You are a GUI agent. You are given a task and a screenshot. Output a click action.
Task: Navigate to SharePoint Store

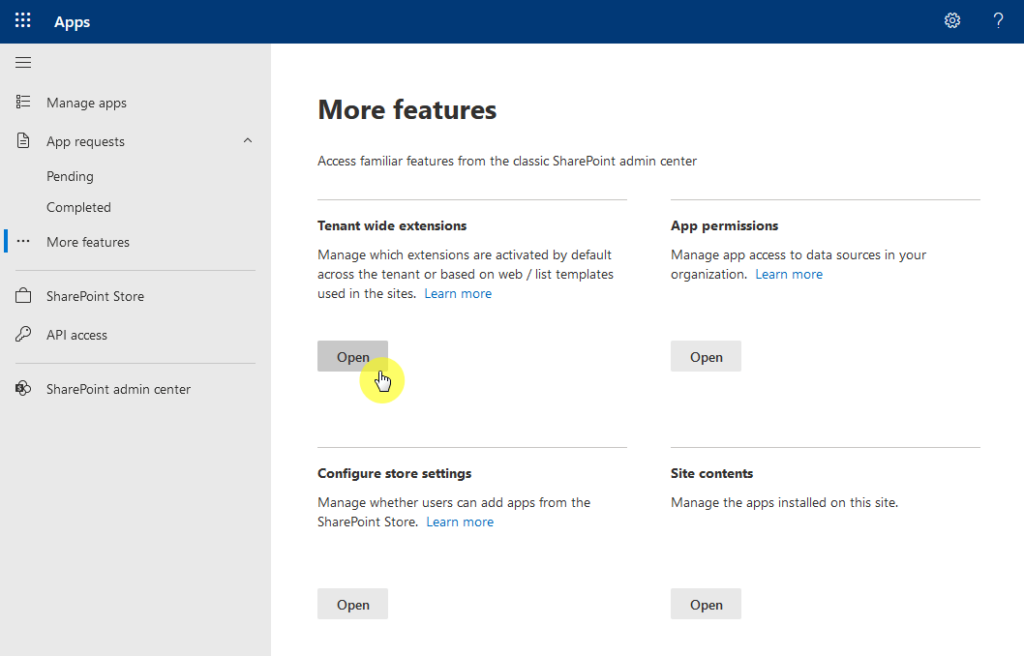95,296
